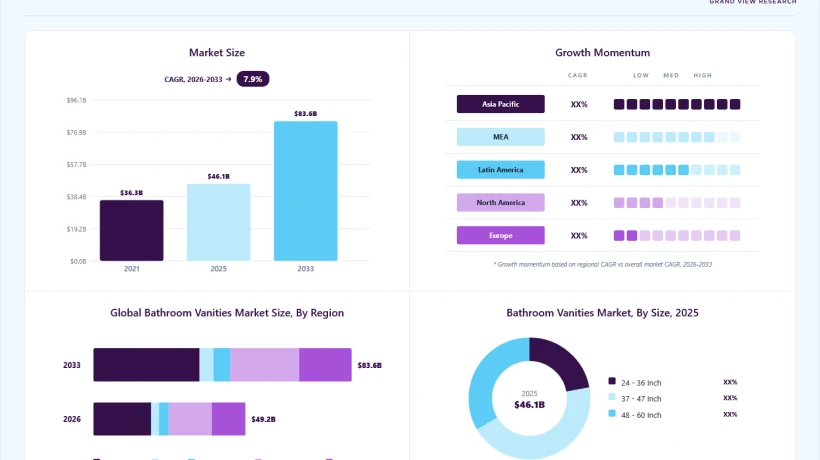The image size is (820, 460).
Task: Click the MEA momentum indicator squares
Action: (x=677, y=137)
